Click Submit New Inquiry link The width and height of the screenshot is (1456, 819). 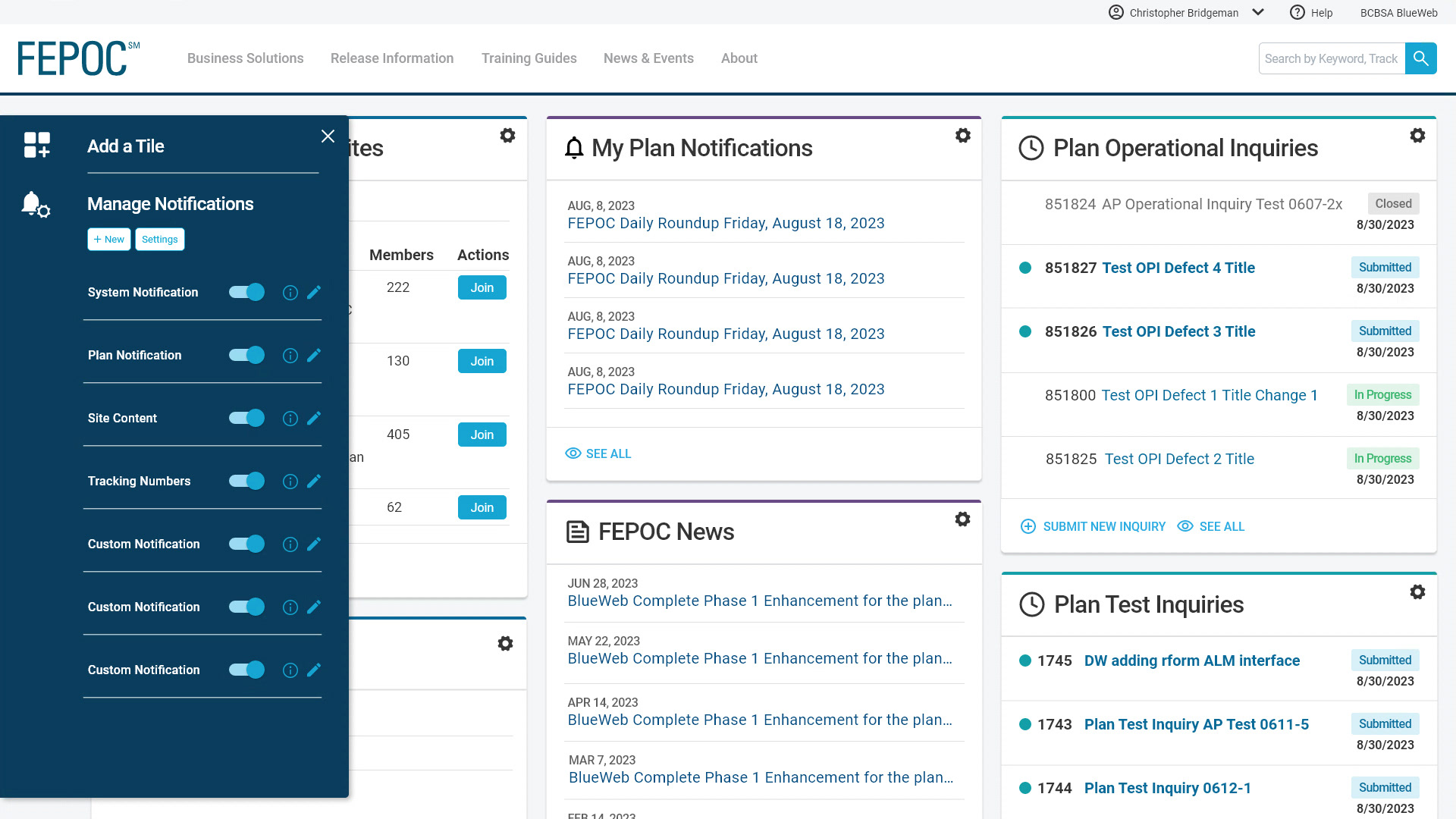(x=1093, y=526)
